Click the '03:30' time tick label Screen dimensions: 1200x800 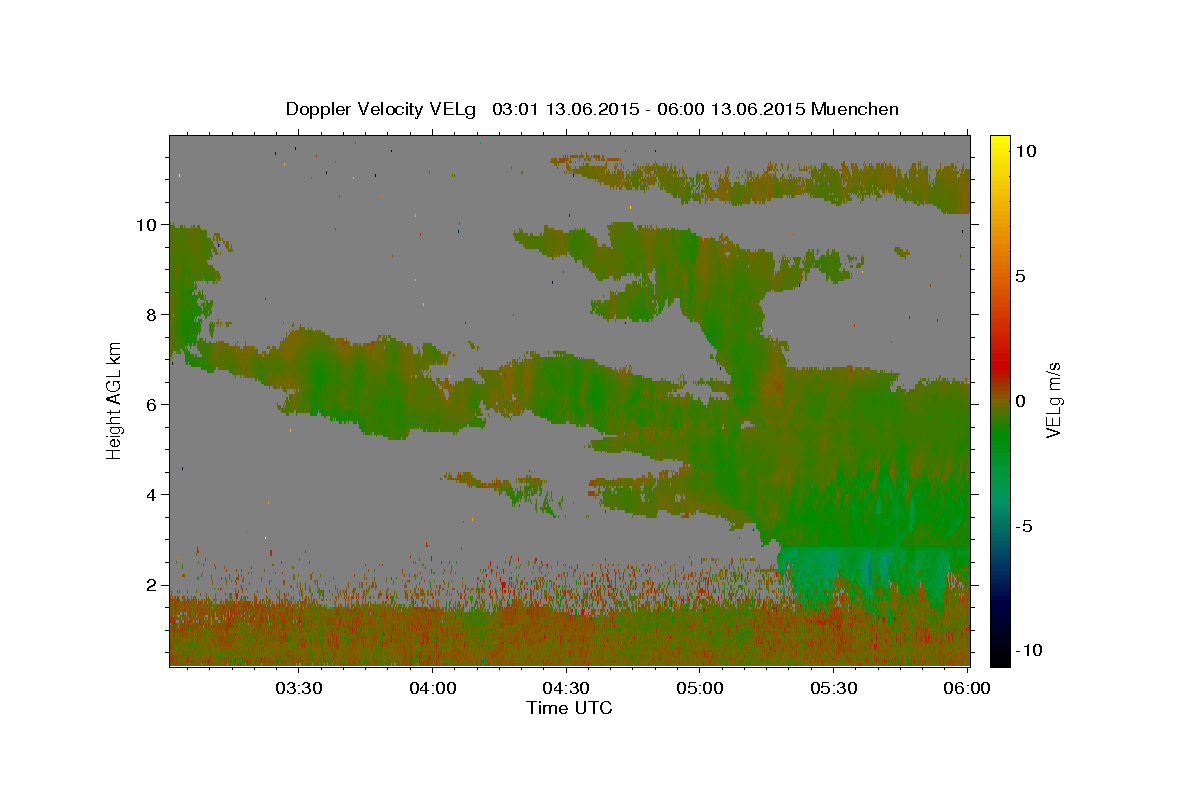(299, 688)
